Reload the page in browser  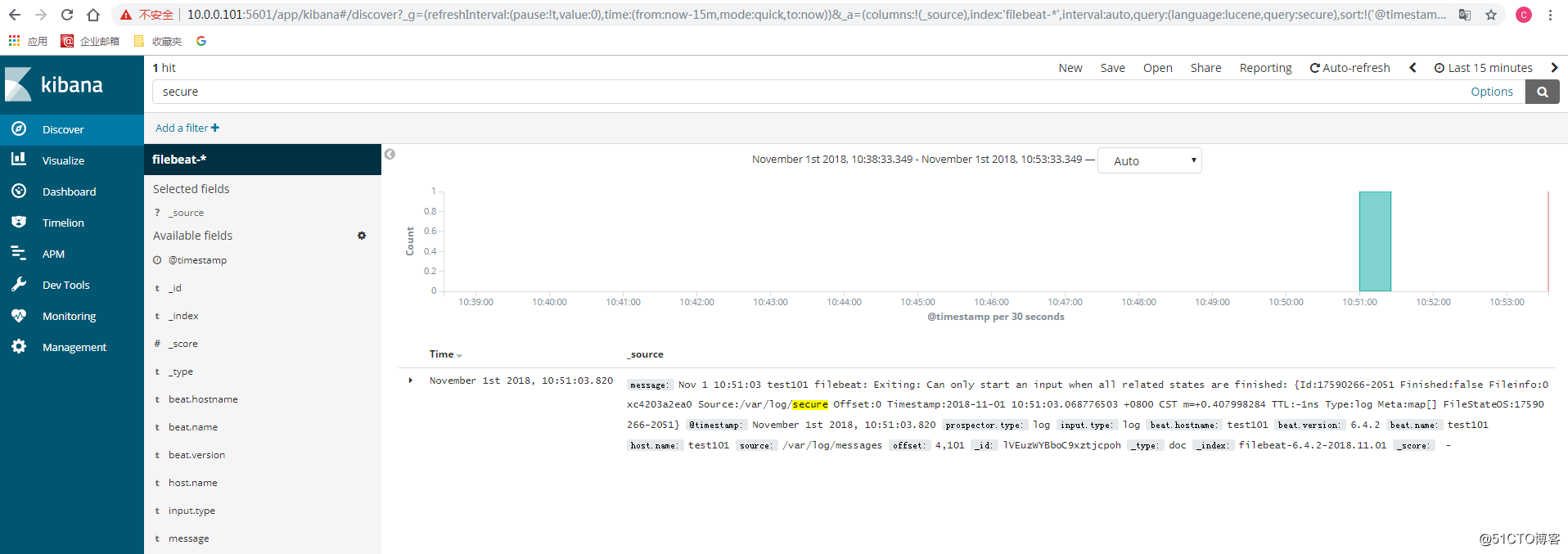pyautogui.click(x=67, y=15)
